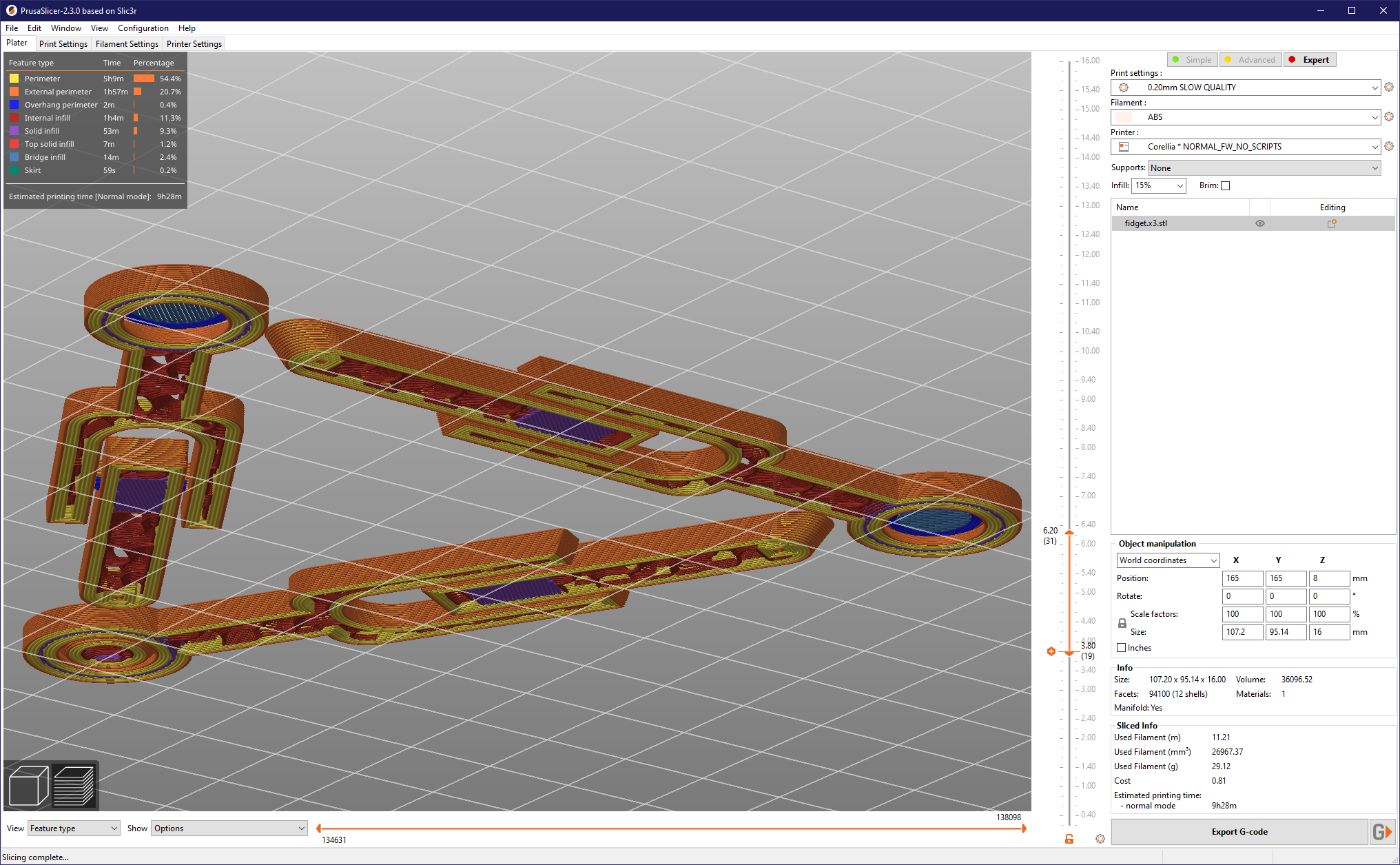Click the Skirt green color swatch
1400x865 pixels.
[14, 170]
